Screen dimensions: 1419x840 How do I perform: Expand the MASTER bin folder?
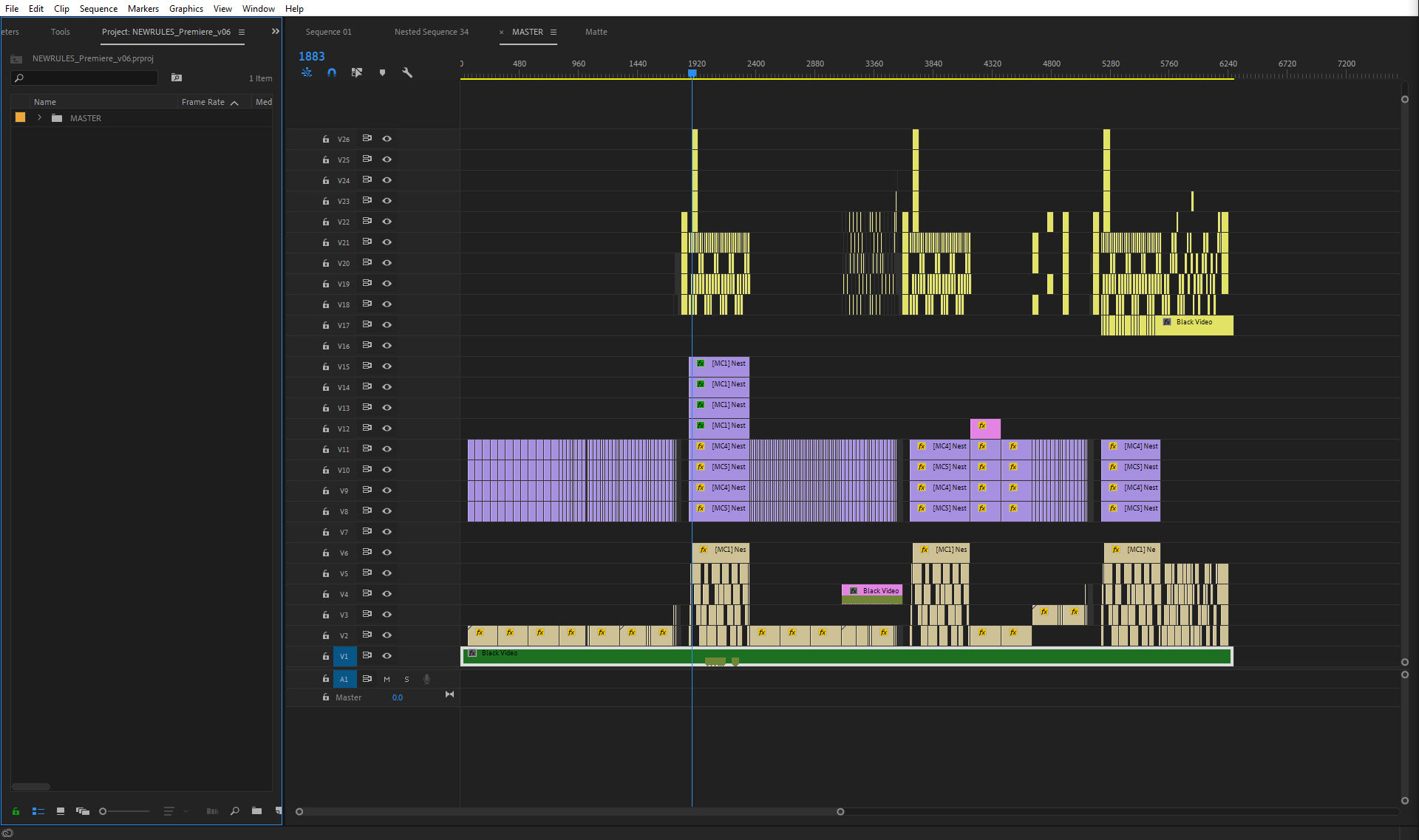click(39, 118)
